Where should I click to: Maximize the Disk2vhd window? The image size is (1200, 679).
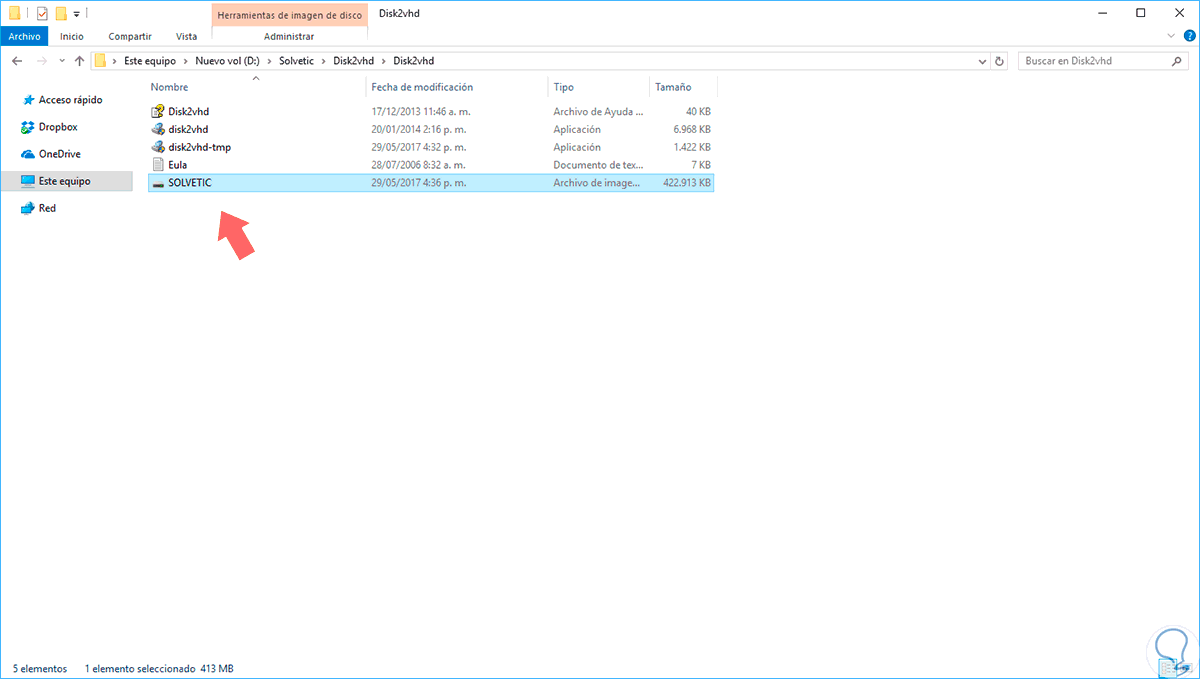[x=1141, y=13]
